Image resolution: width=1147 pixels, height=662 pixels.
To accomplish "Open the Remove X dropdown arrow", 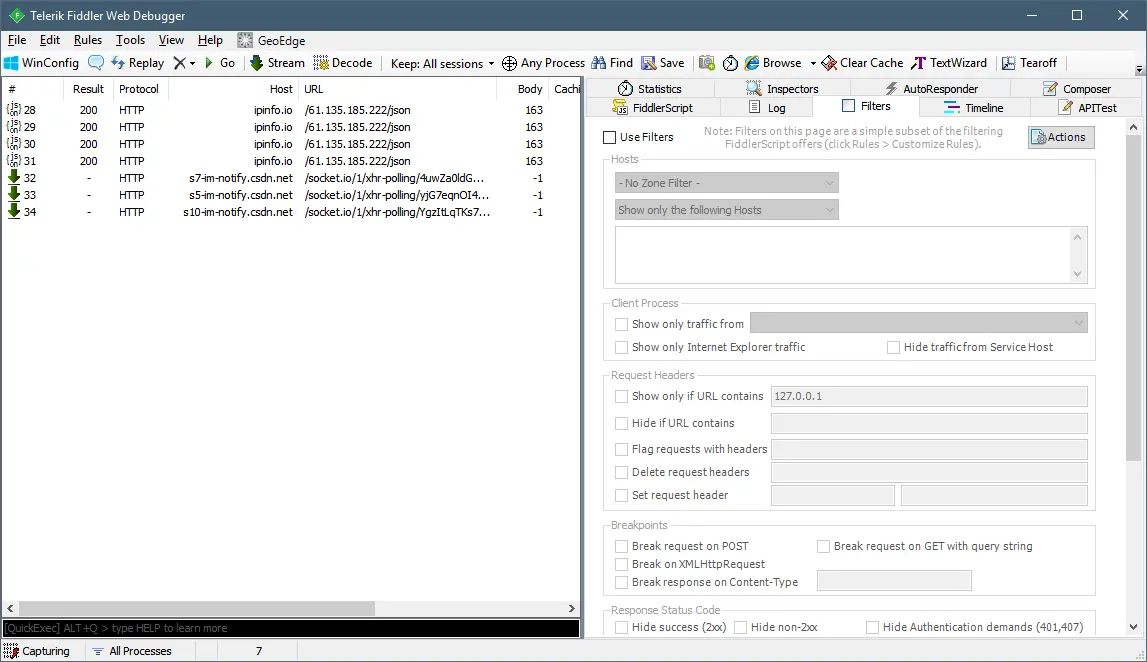I will 192,64.
